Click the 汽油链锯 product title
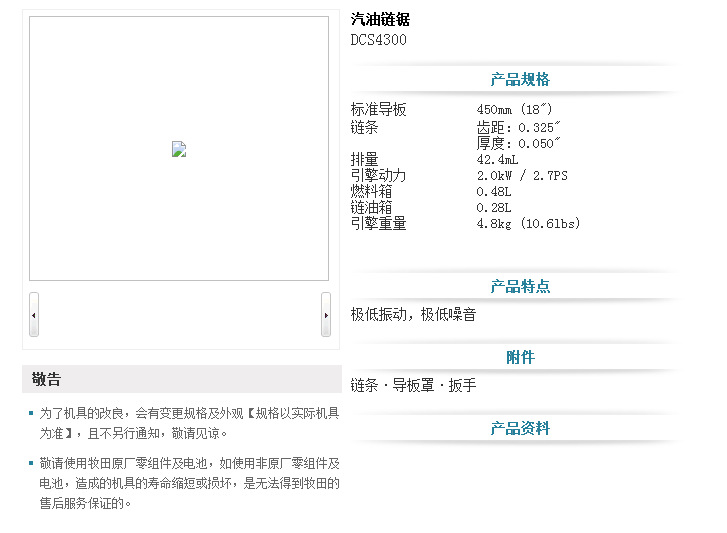This screenshot has height=533, width=727. pyautogui.click(x=380, y=20)
